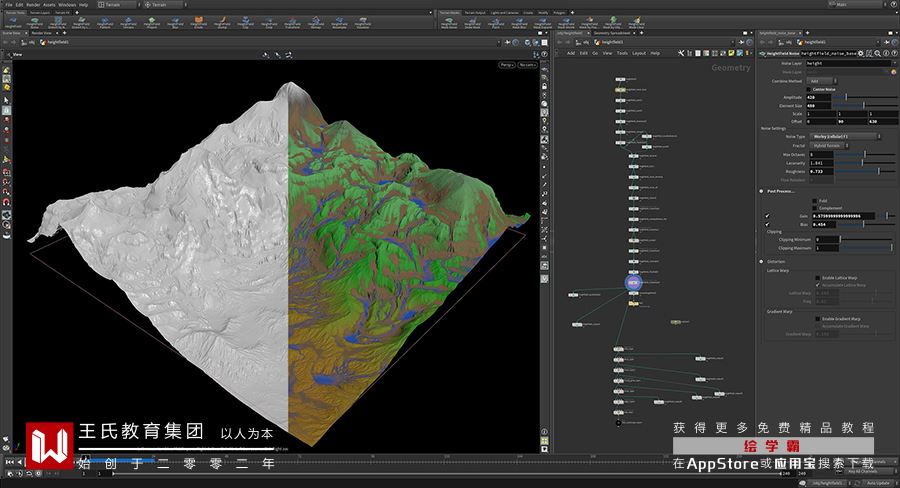900x488 pixels.
Task: Click the highlighted heightfield node in network
Action: coord(634,283)
